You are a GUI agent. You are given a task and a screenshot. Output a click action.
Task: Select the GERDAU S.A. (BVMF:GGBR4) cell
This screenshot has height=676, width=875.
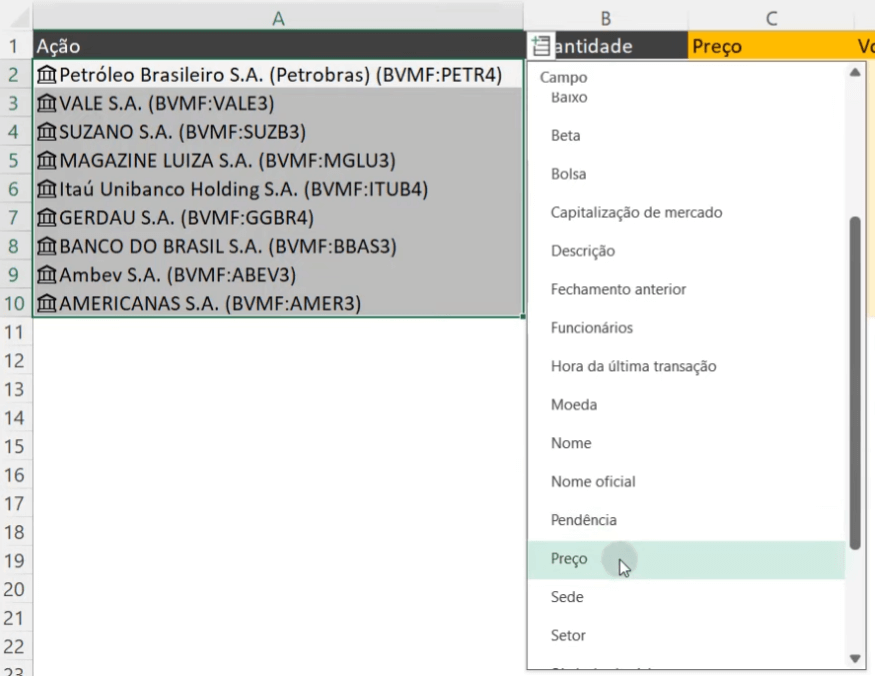pyautogui.click(x=278, y=218)
